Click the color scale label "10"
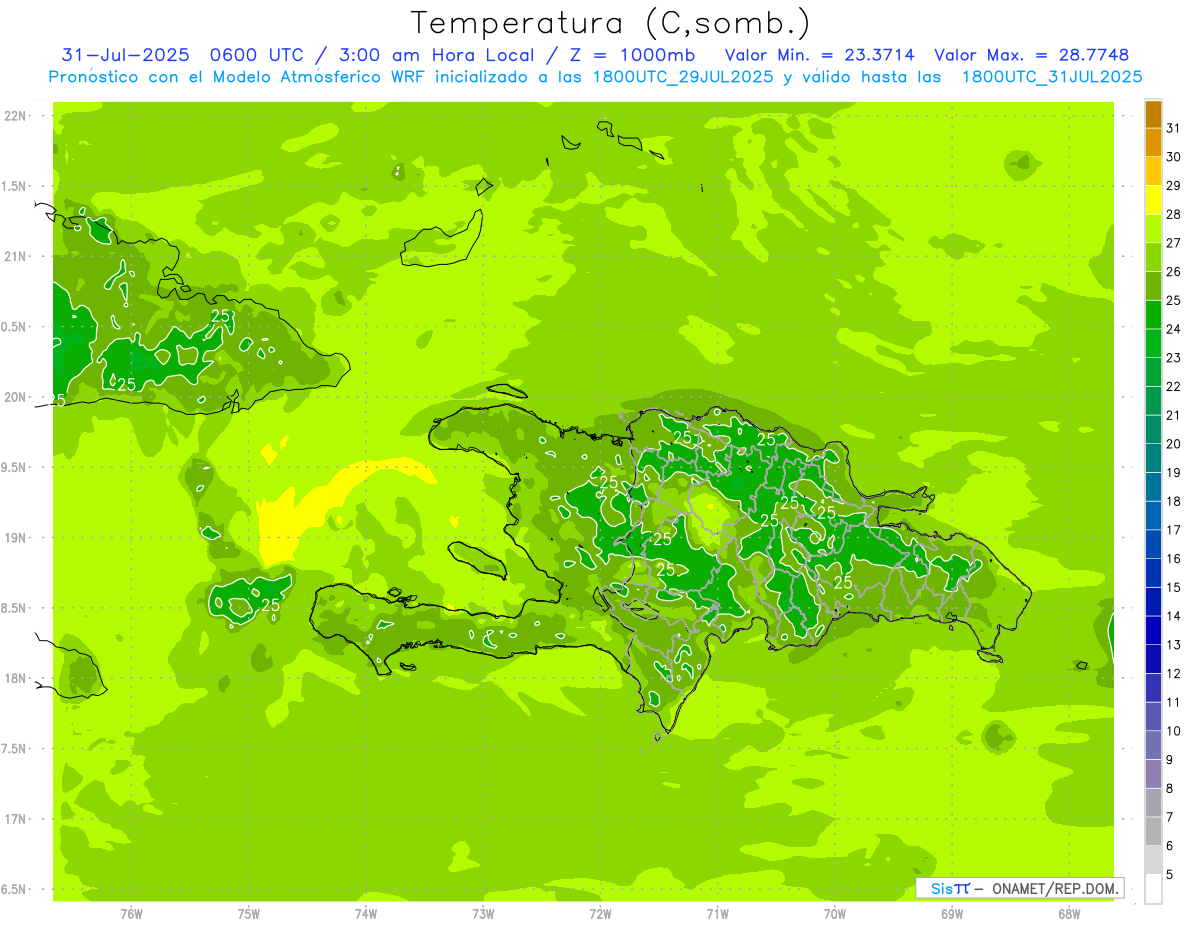The width and height of the screenshot is (1200, 927). pos(1173,731)
